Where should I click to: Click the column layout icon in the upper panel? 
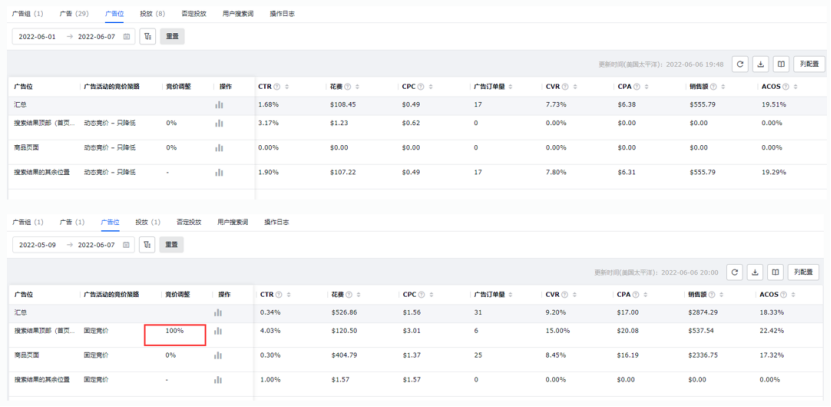tap(781, 64)
